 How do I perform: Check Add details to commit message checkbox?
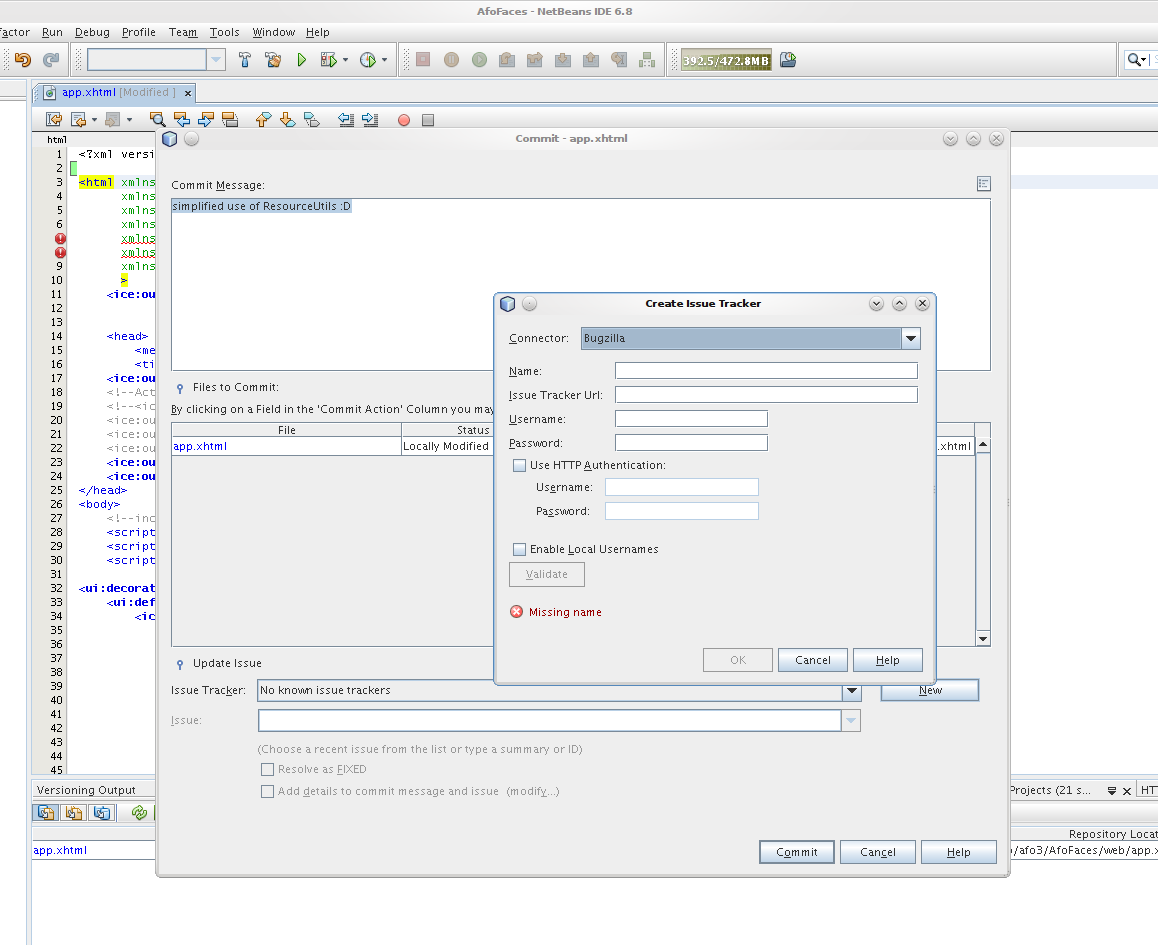tap(267, 791)
